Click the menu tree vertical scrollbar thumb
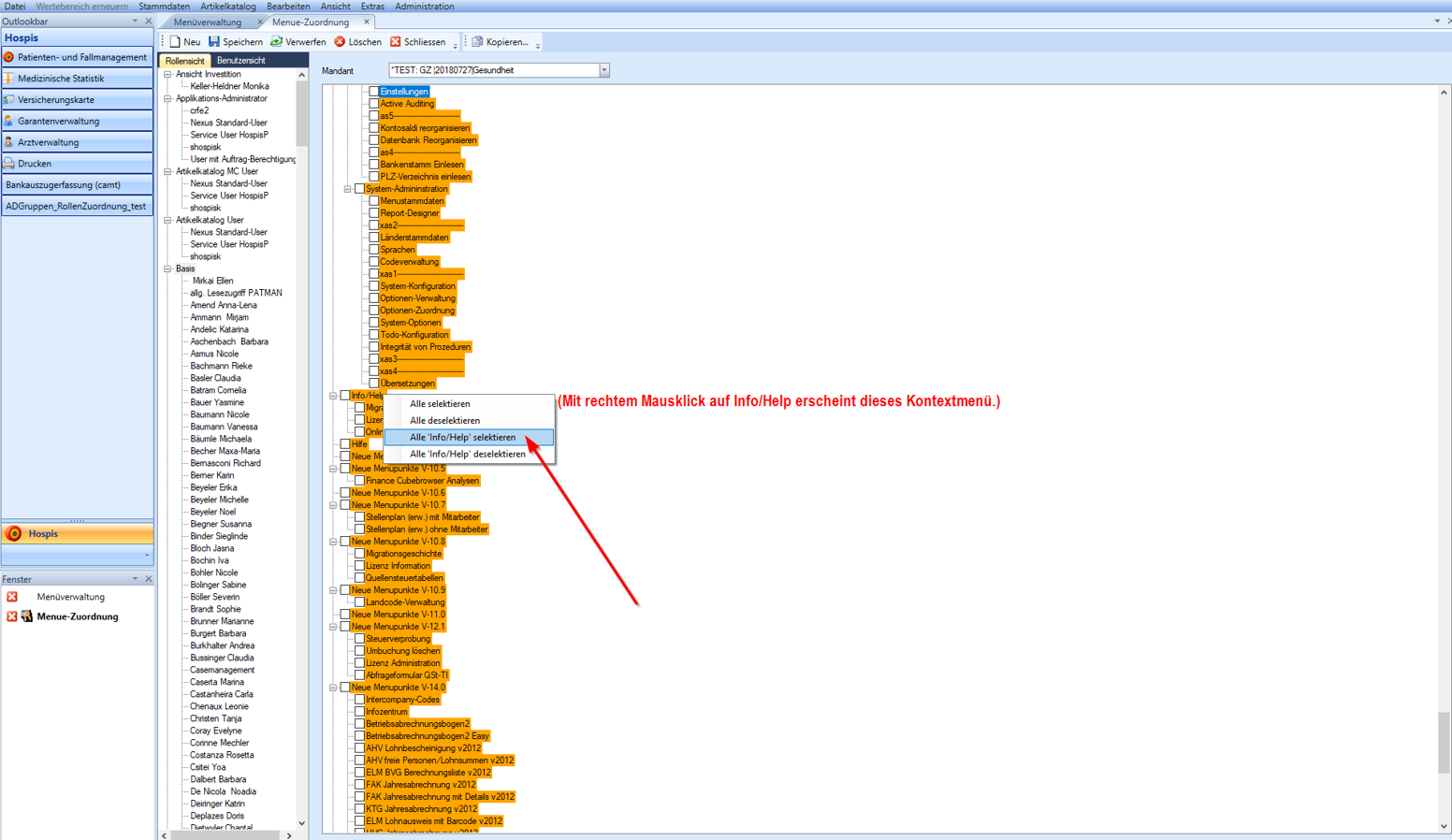The height and width of the screenshot is (840, 1452). tap(1444, 742)
